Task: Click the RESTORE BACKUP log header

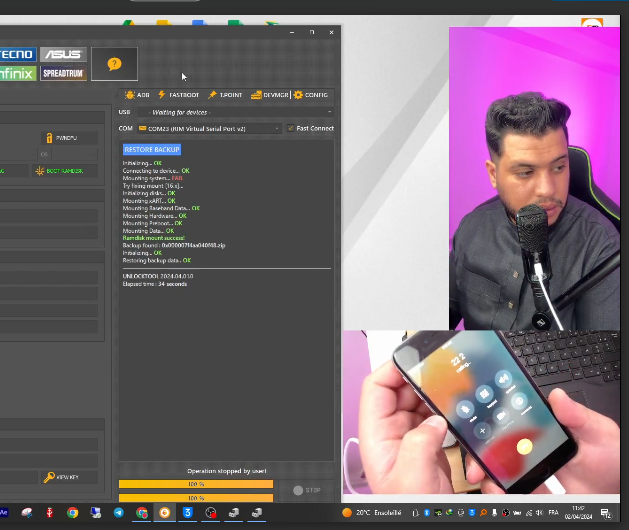Action: (x=152, y=150)
